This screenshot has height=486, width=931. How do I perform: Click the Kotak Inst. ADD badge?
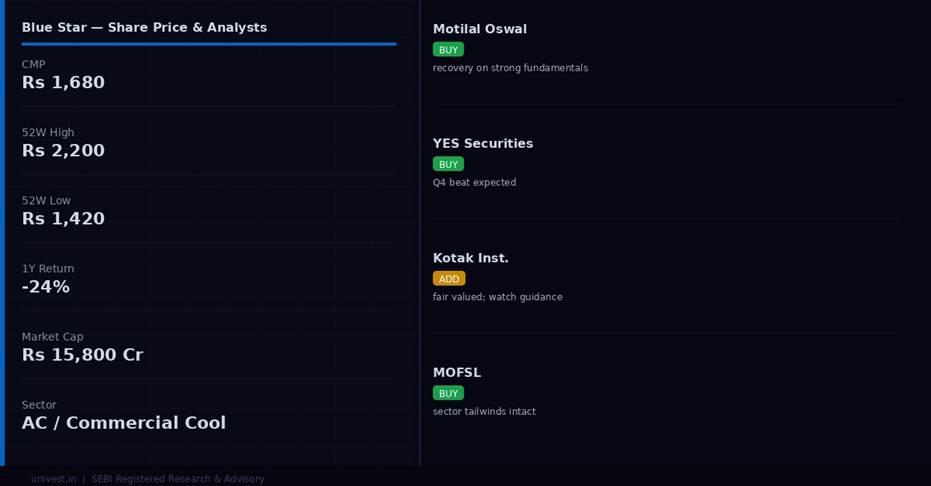click(449, 279)
